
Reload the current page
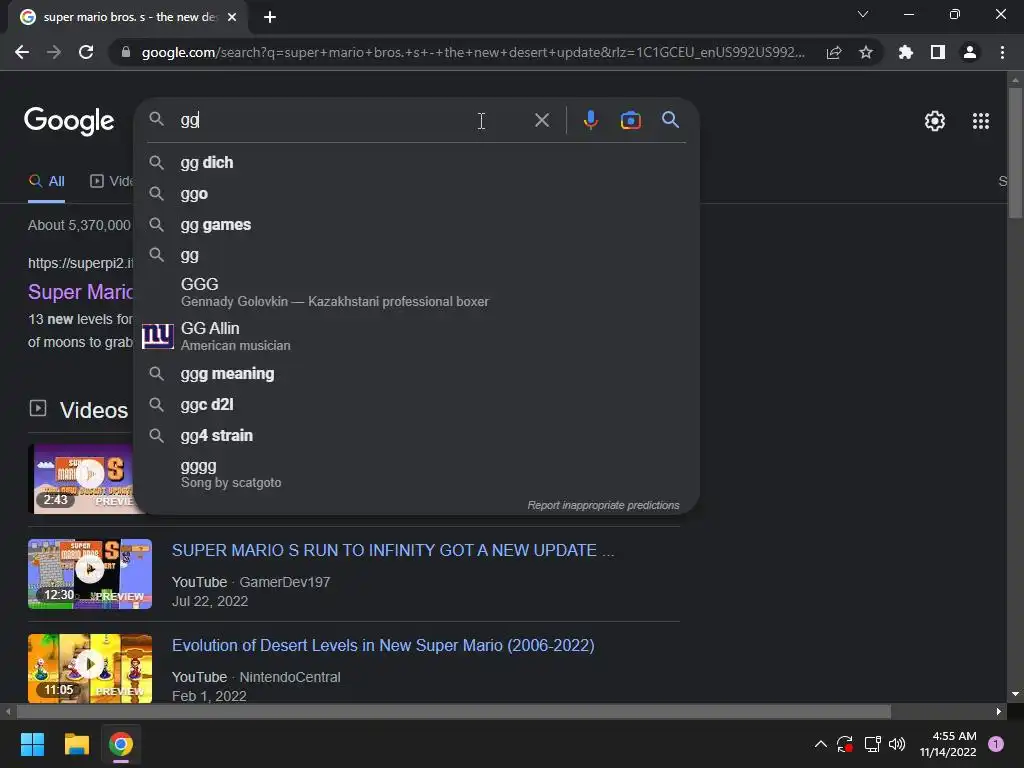[x=86, y=52]
